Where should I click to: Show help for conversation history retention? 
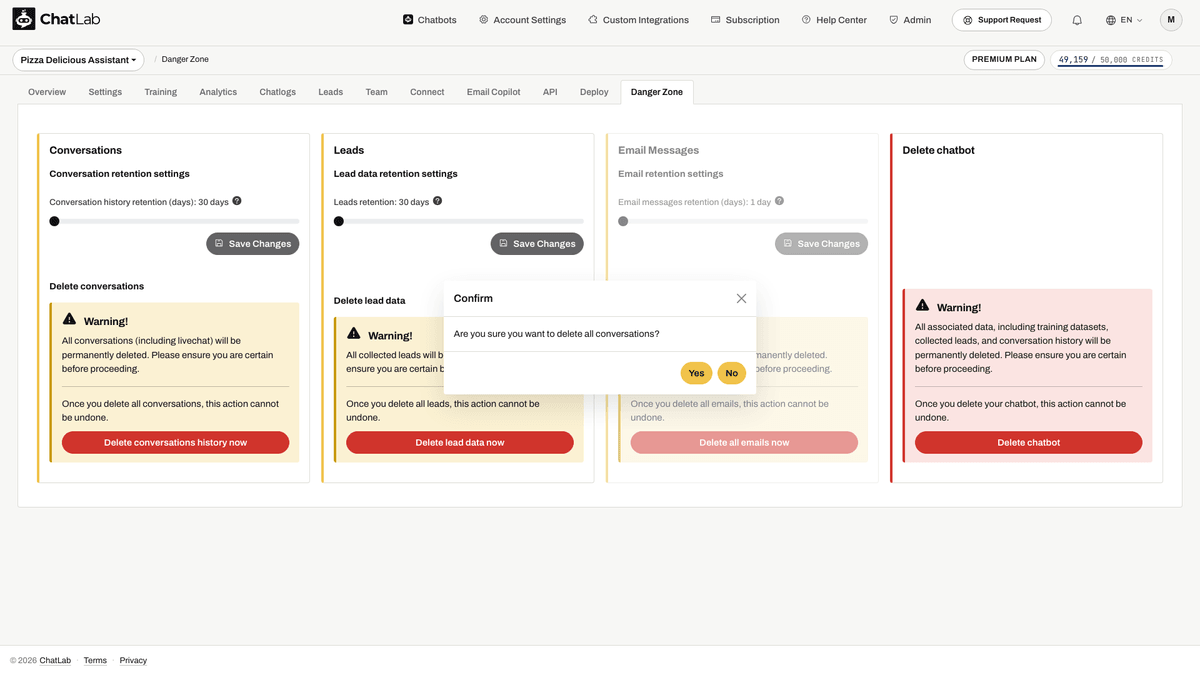click(x=237, y=201)
